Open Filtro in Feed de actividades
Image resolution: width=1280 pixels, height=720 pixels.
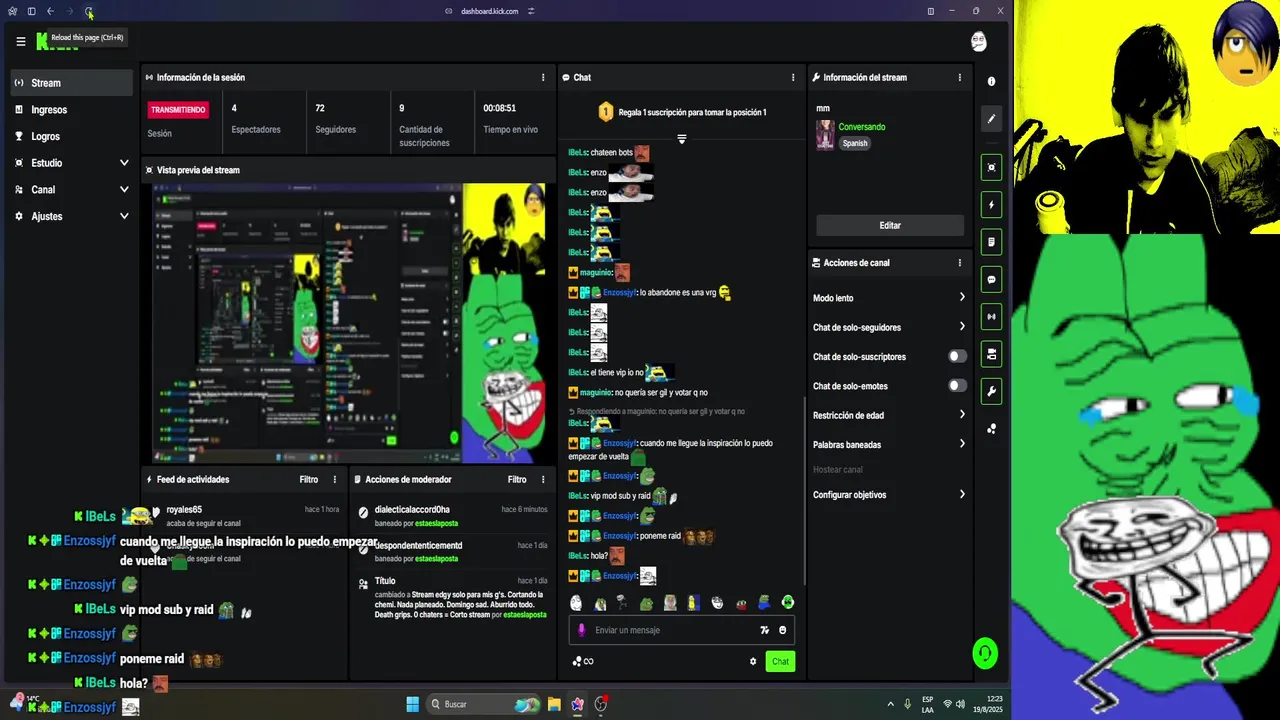tap(309, 479)
